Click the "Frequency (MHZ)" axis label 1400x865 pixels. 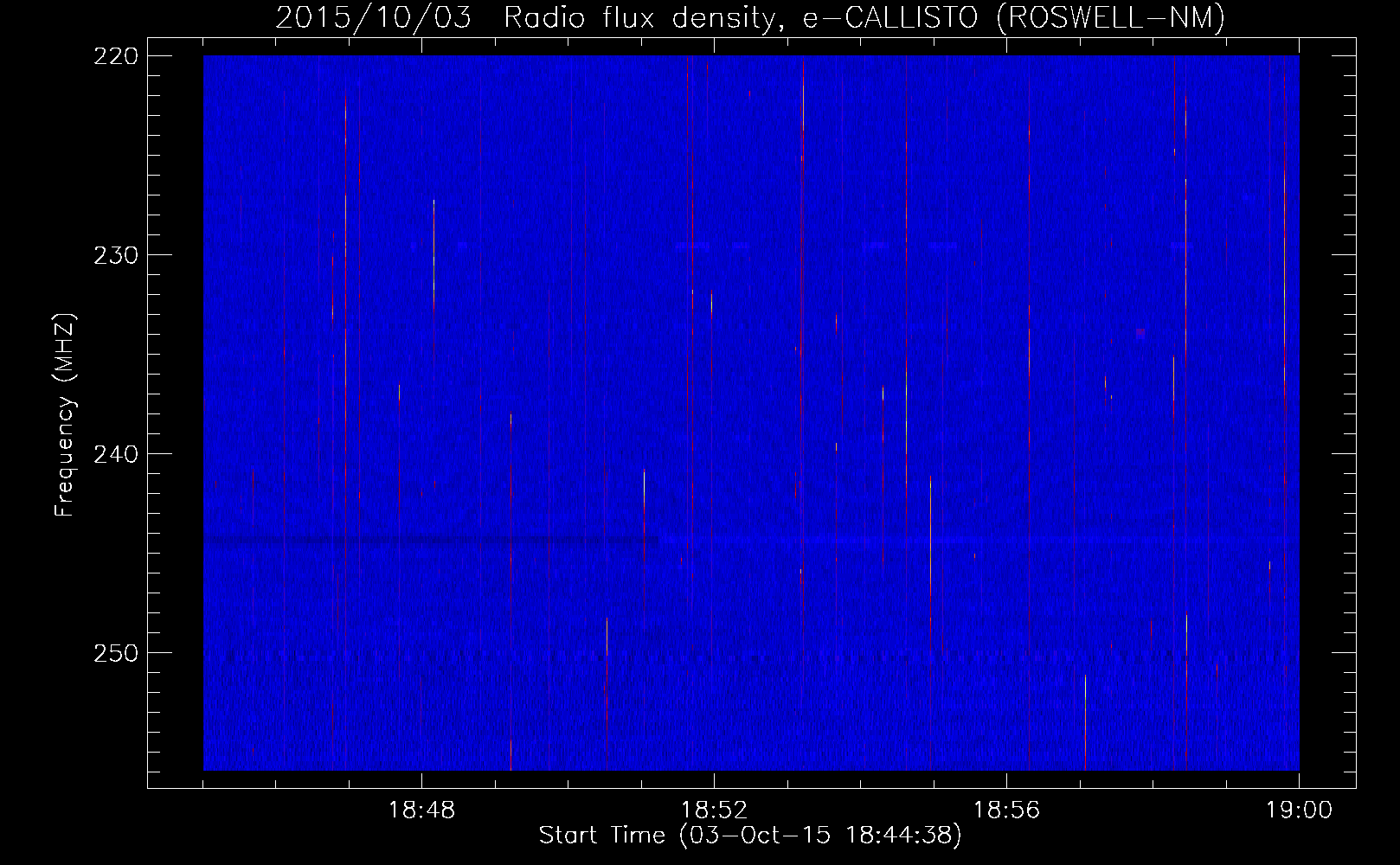click(65, 415)
